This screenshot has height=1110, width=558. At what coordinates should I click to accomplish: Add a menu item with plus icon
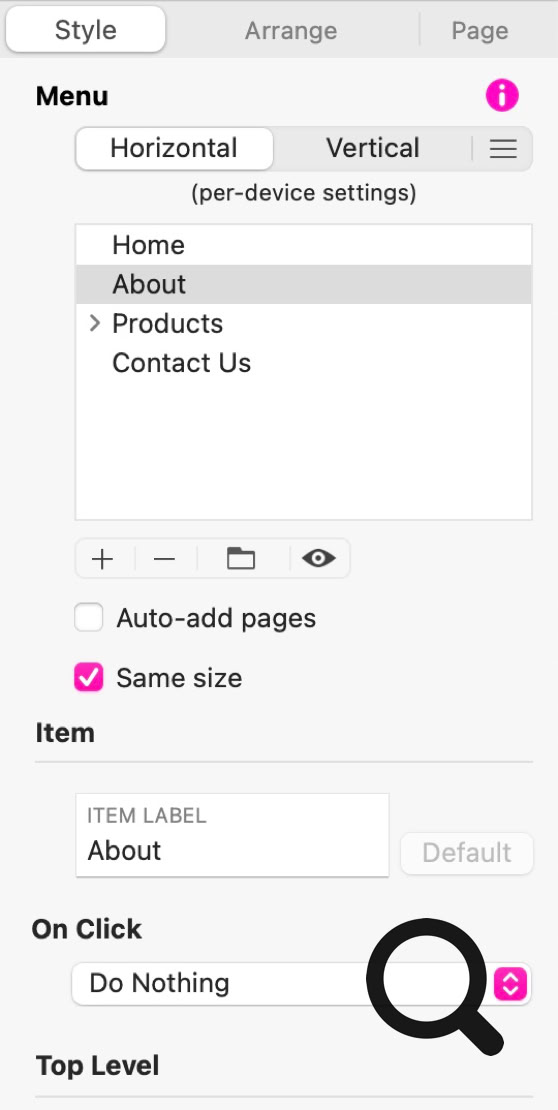coord(103,559)
